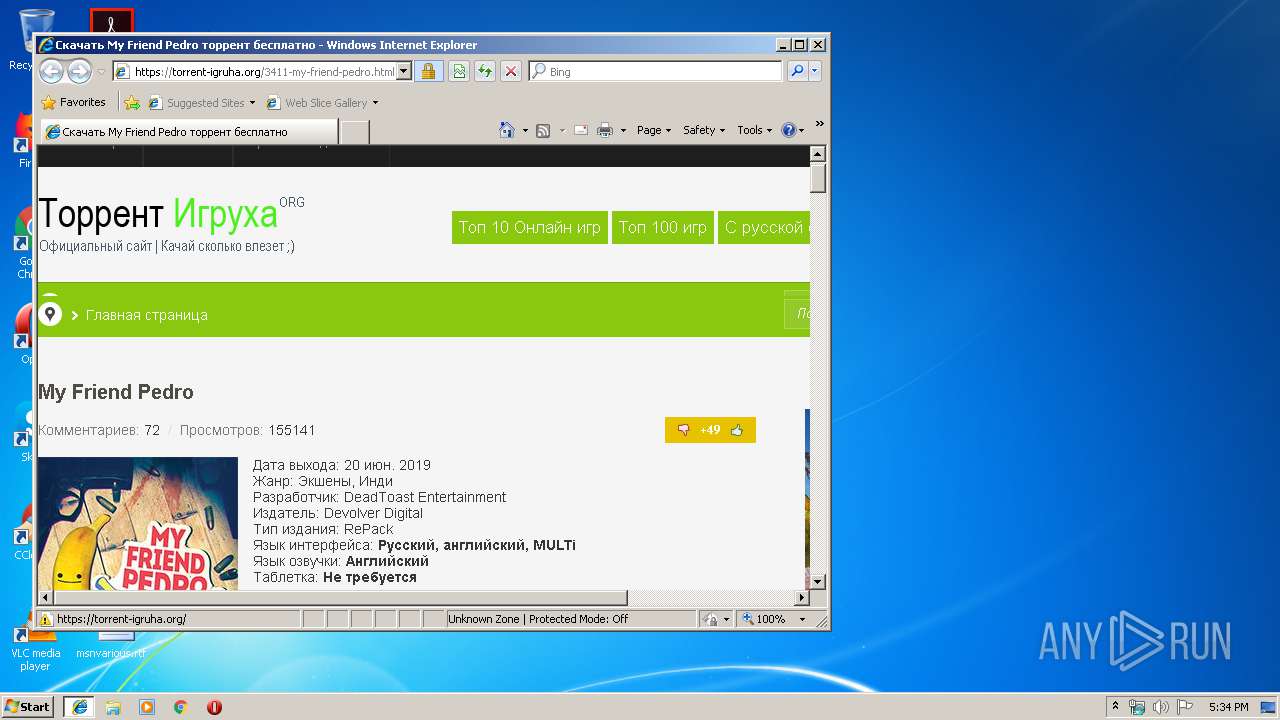Viewport: 1280px width, 720px height.
Task: Click the search magnifier button
Action: coord(797,71)
